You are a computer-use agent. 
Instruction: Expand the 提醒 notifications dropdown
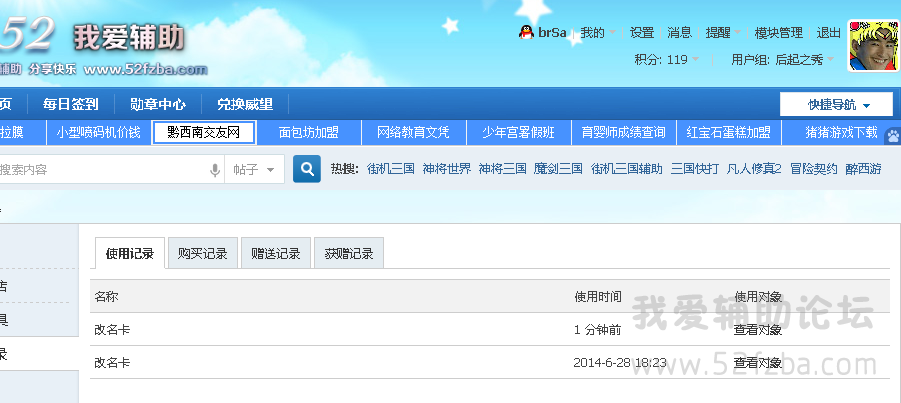722,33
